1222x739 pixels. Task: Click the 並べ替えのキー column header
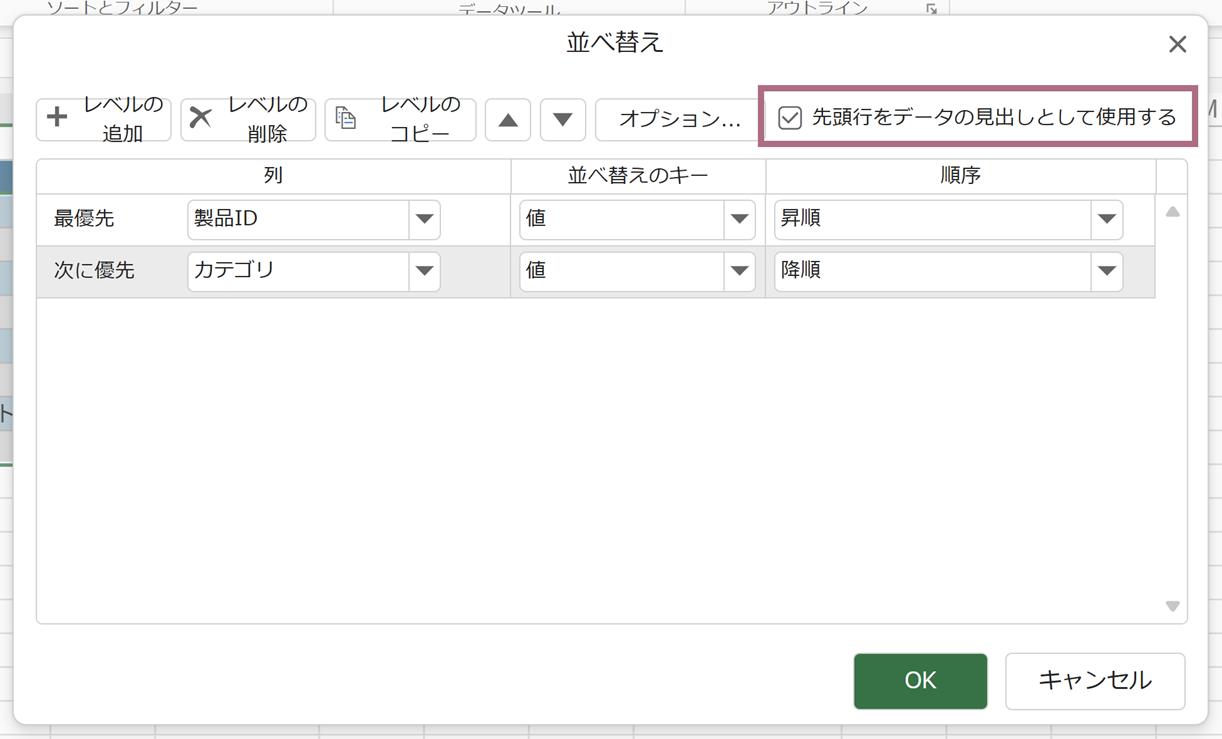[638, 176]
